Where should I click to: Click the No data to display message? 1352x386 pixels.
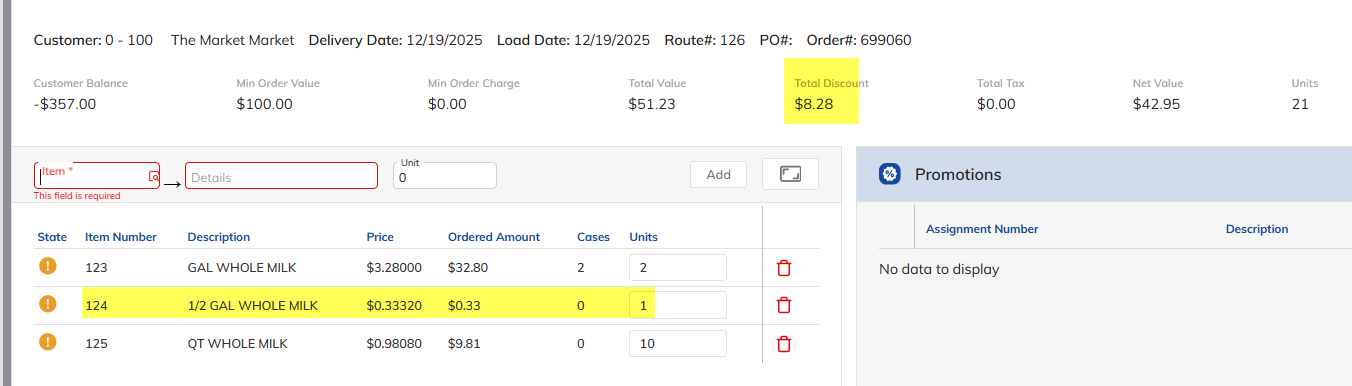coord(939,269)
